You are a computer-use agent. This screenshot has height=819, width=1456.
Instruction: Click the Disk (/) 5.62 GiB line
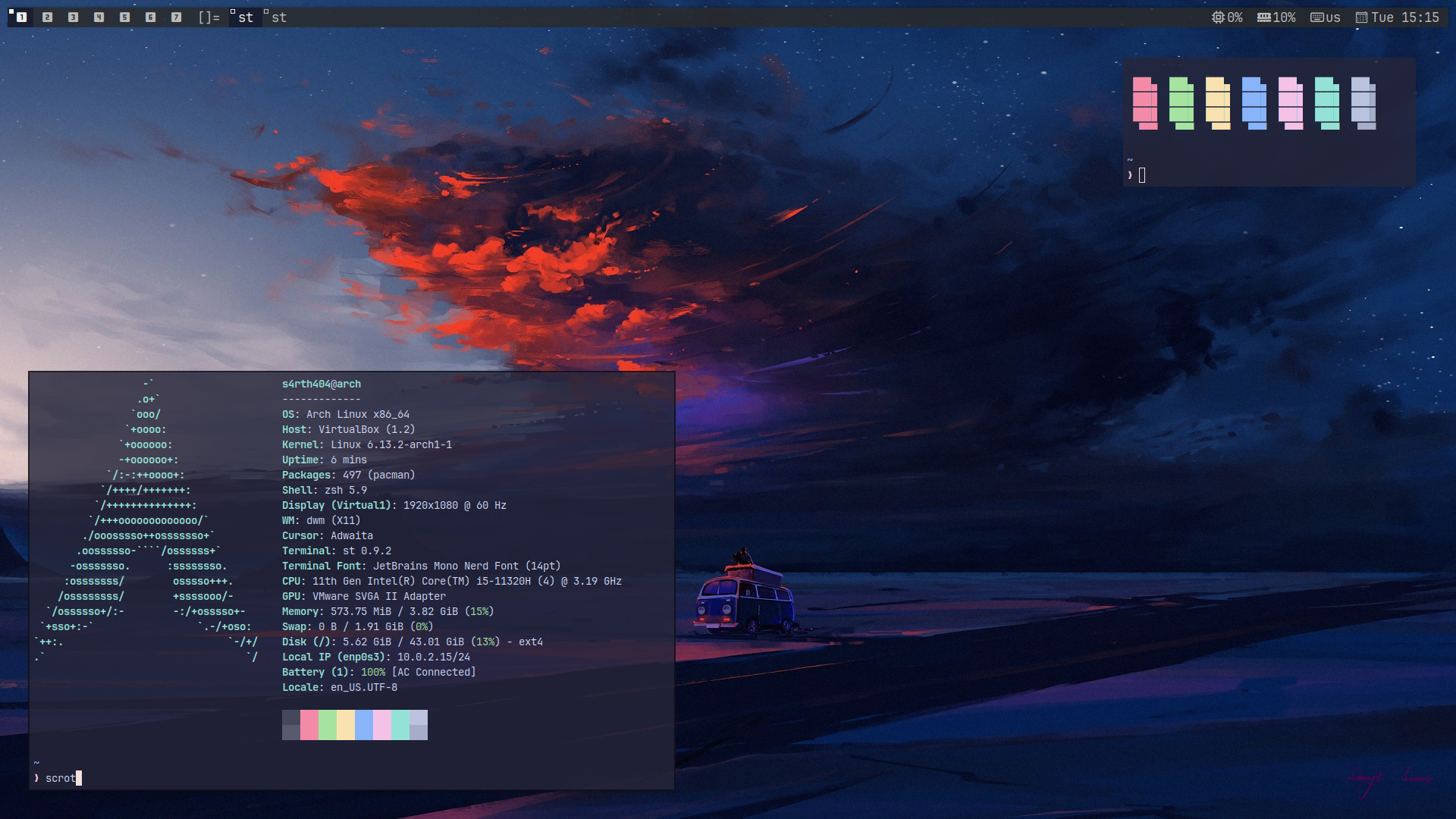[x=413, y=642]
